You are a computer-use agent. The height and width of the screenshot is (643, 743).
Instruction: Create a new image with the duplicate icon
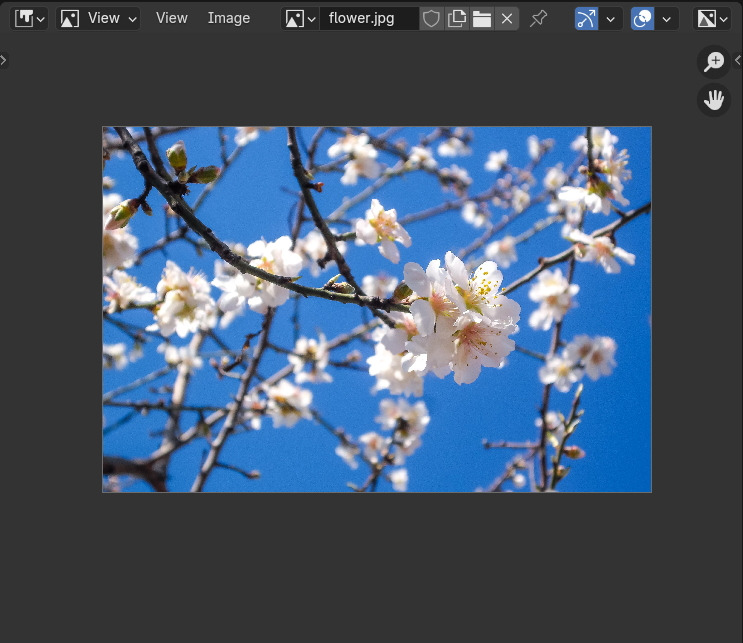click(457, 19)
